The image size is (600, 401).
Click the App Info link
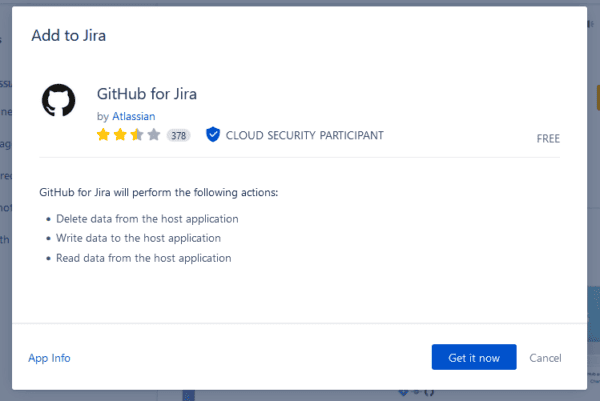[x=49, y=358]
